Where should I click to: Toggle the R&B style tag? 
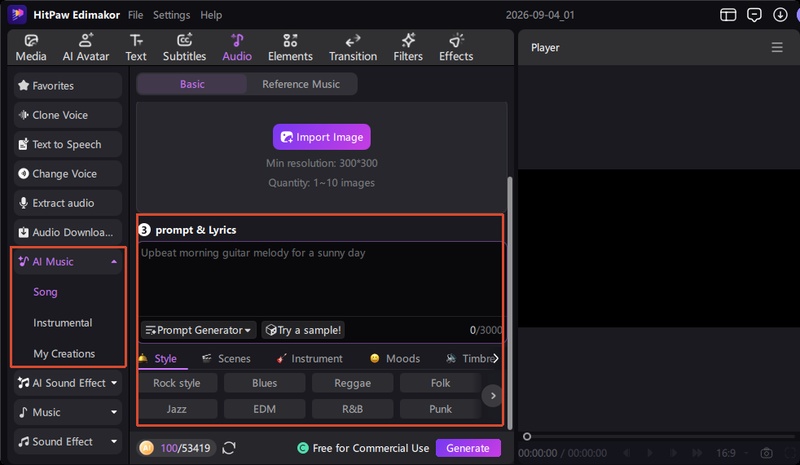point(353,409)
